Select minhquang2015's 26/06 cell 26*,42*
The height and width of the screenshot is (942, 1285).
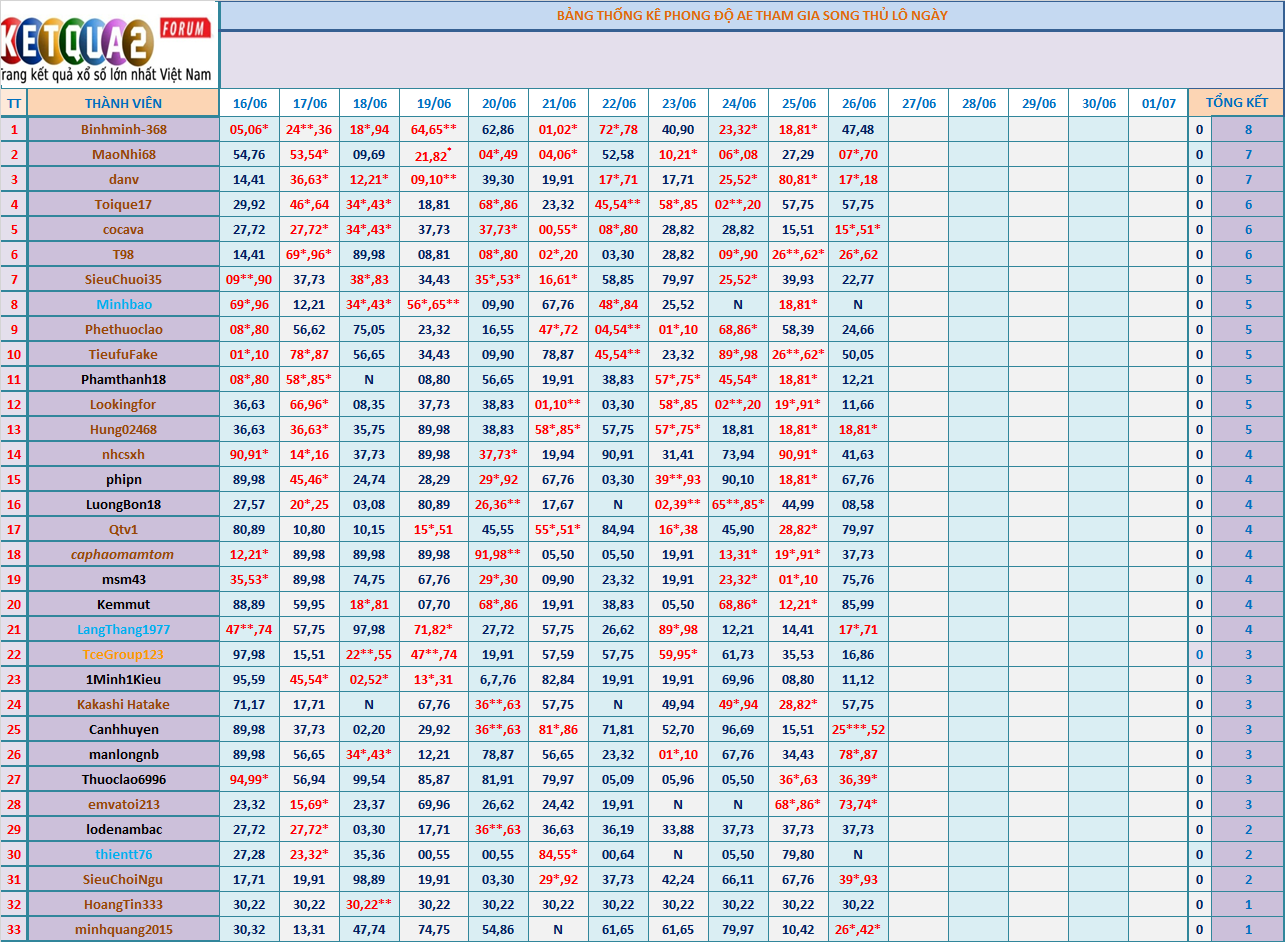858,929
